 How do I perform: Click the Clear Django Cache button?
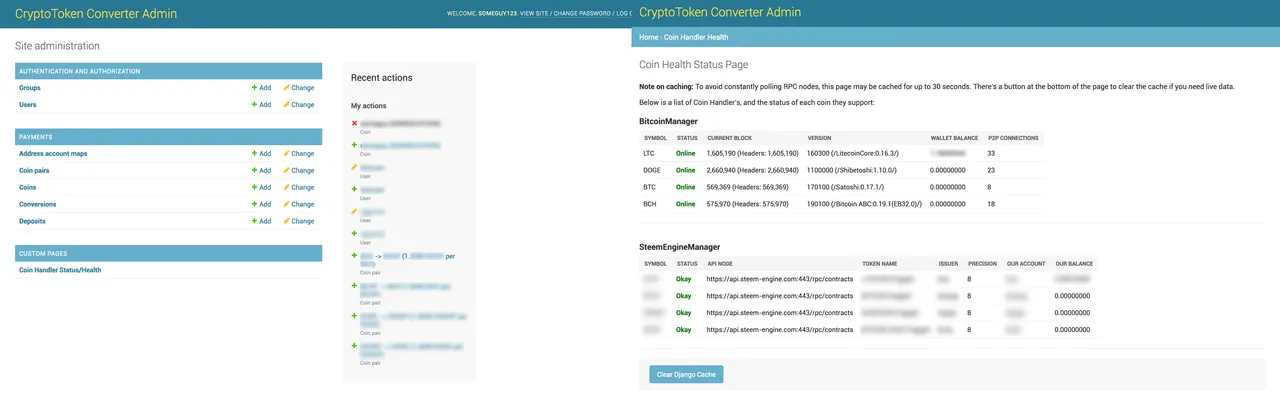[686, 374]
